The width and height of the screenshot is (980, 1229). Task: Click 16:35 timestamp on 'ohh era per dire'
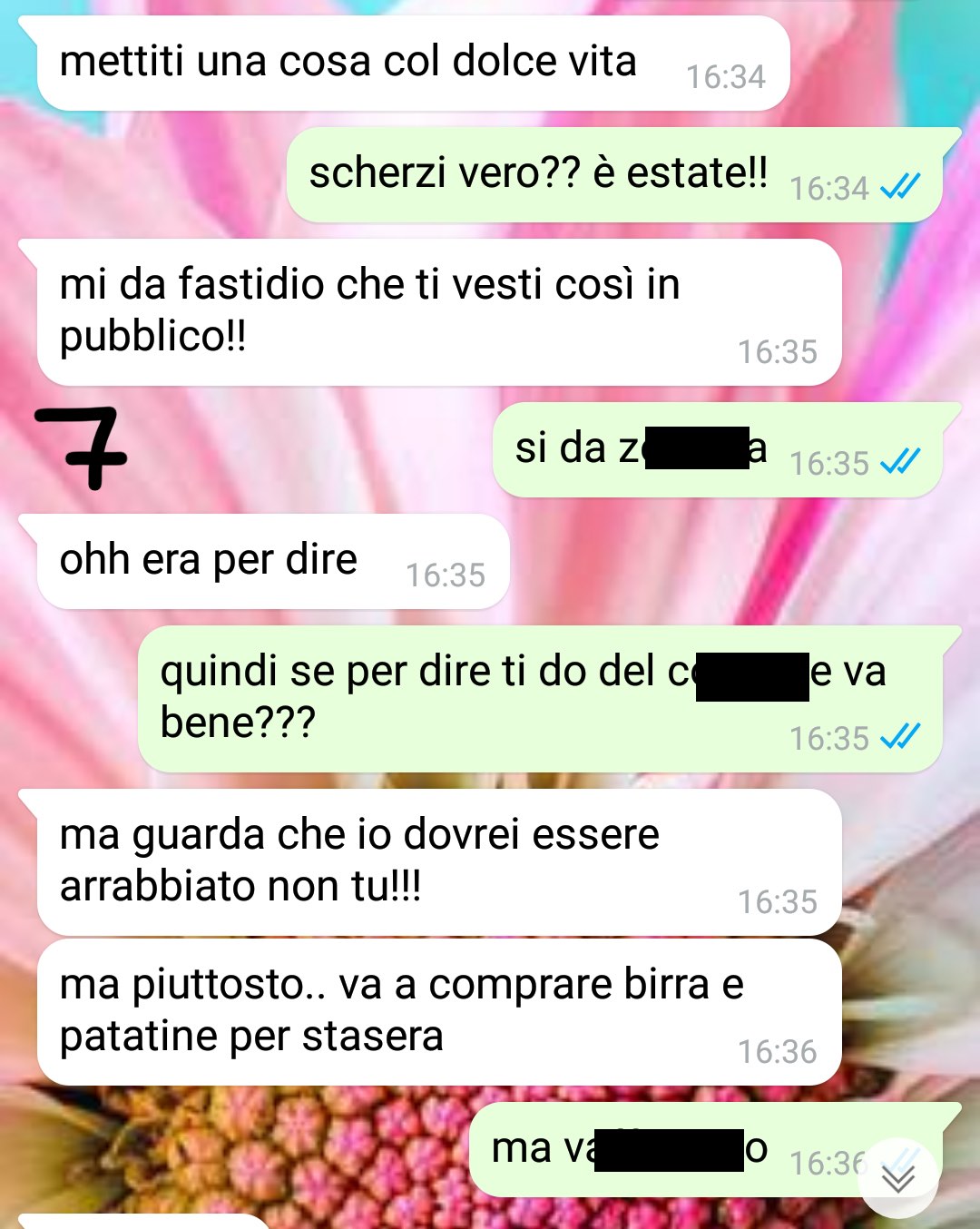tap(445, 575)
